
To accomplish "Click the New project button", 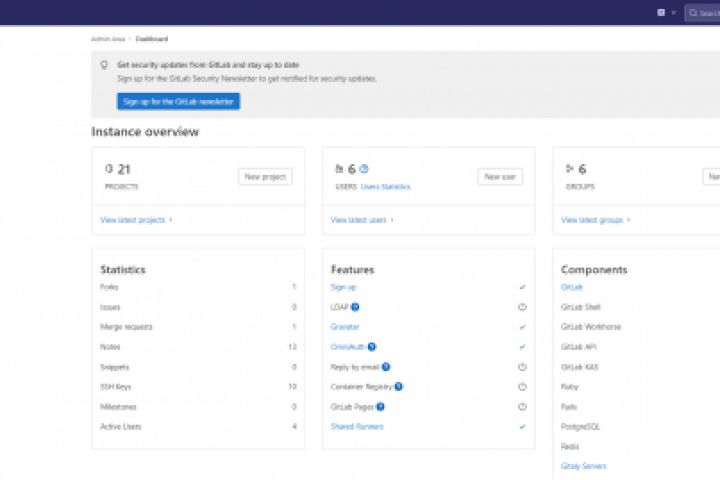I will pos(265,177).
